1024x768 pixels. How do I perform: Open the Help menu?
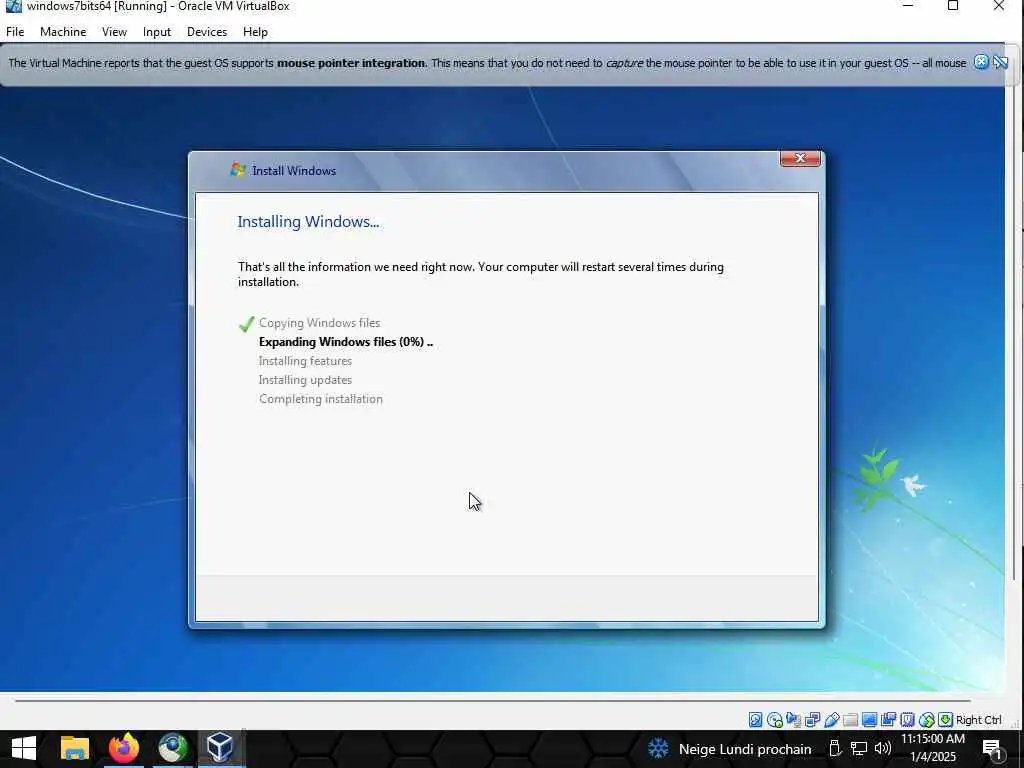[255, 32]
